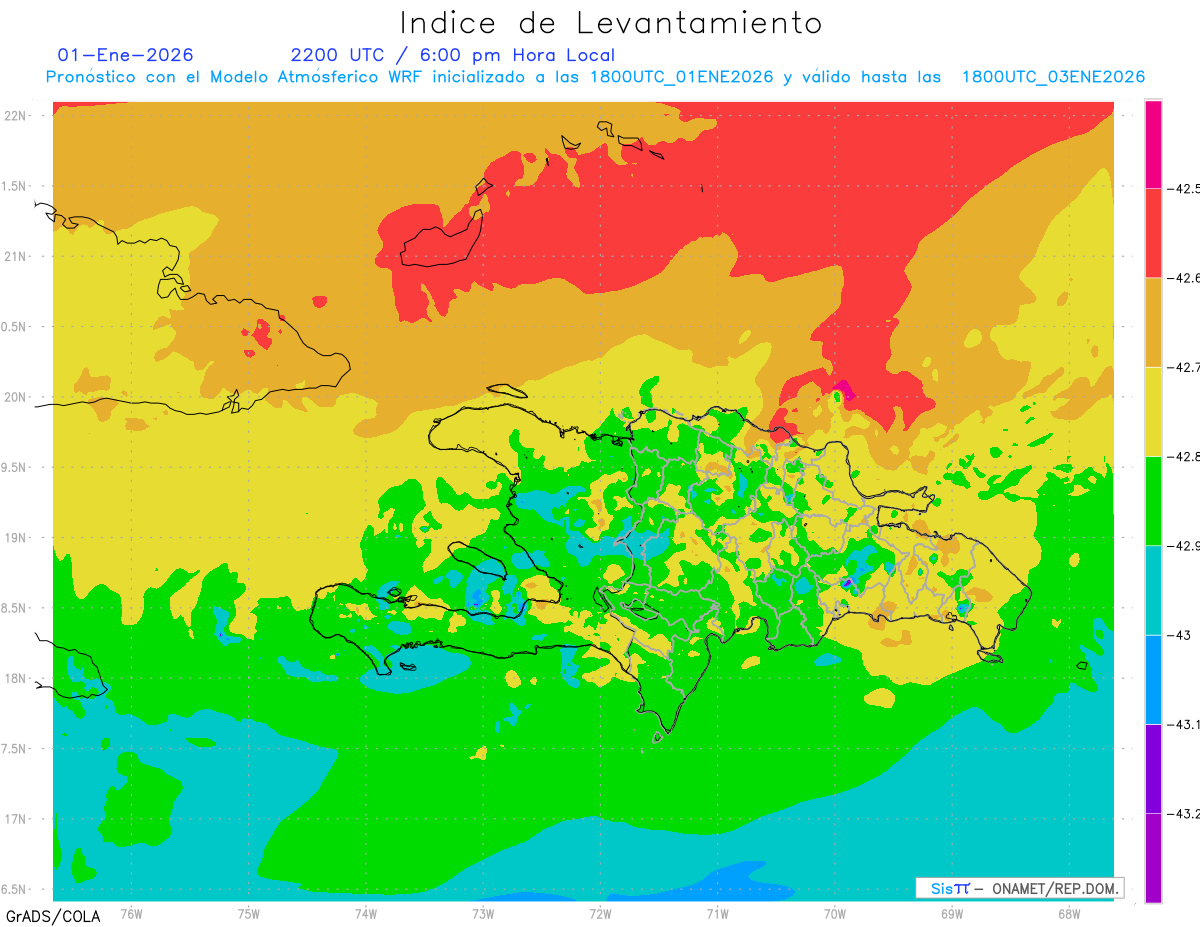Image resolution: width=1200 pixels, height=927 pixels.
Task: Pick the red legend swatch below -42.5
Action: point(1153,233)
